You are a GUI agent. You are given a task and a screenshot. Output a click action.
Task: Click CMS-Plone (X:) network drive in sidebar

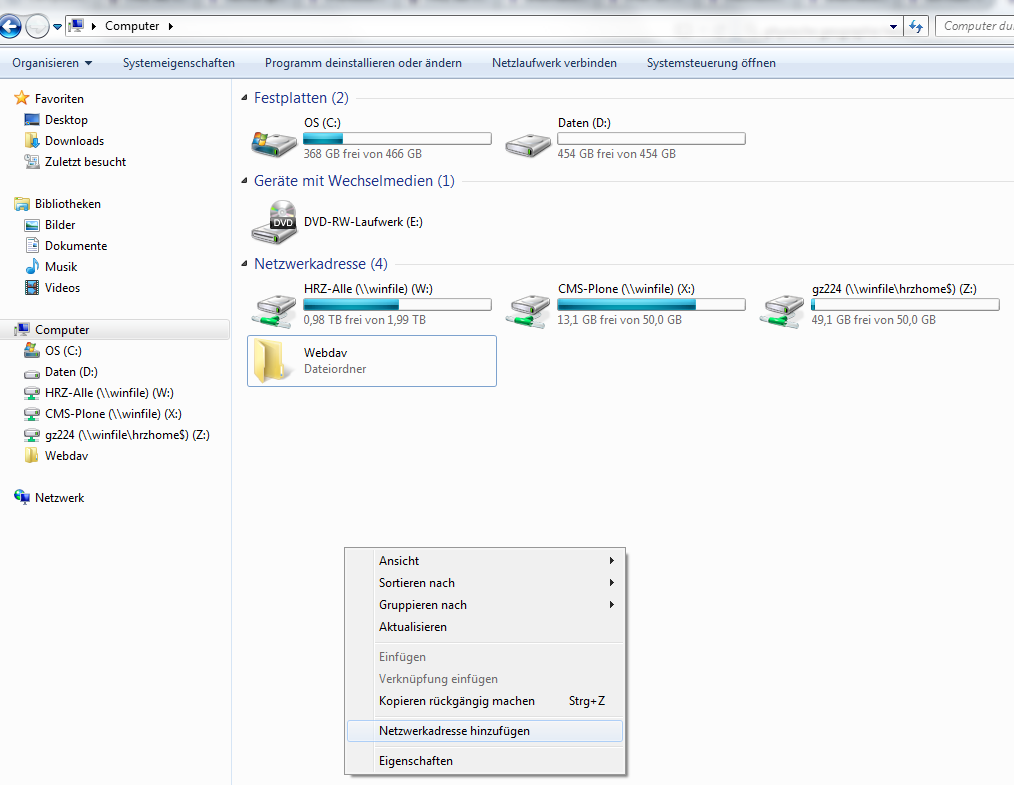pos(32,414)
